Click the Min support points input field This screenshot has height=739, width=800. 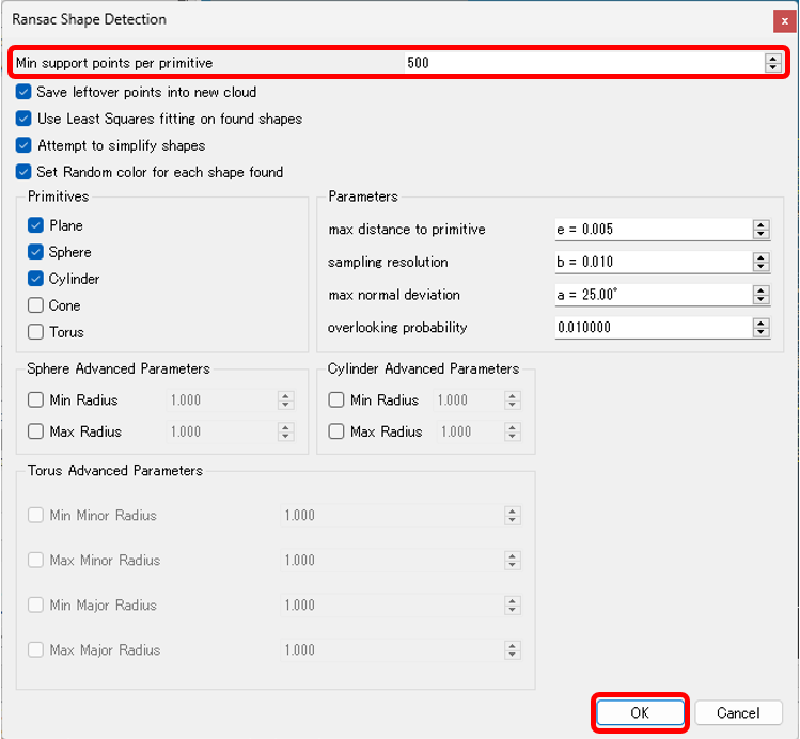pyautogui.click(x=580, y=63)
